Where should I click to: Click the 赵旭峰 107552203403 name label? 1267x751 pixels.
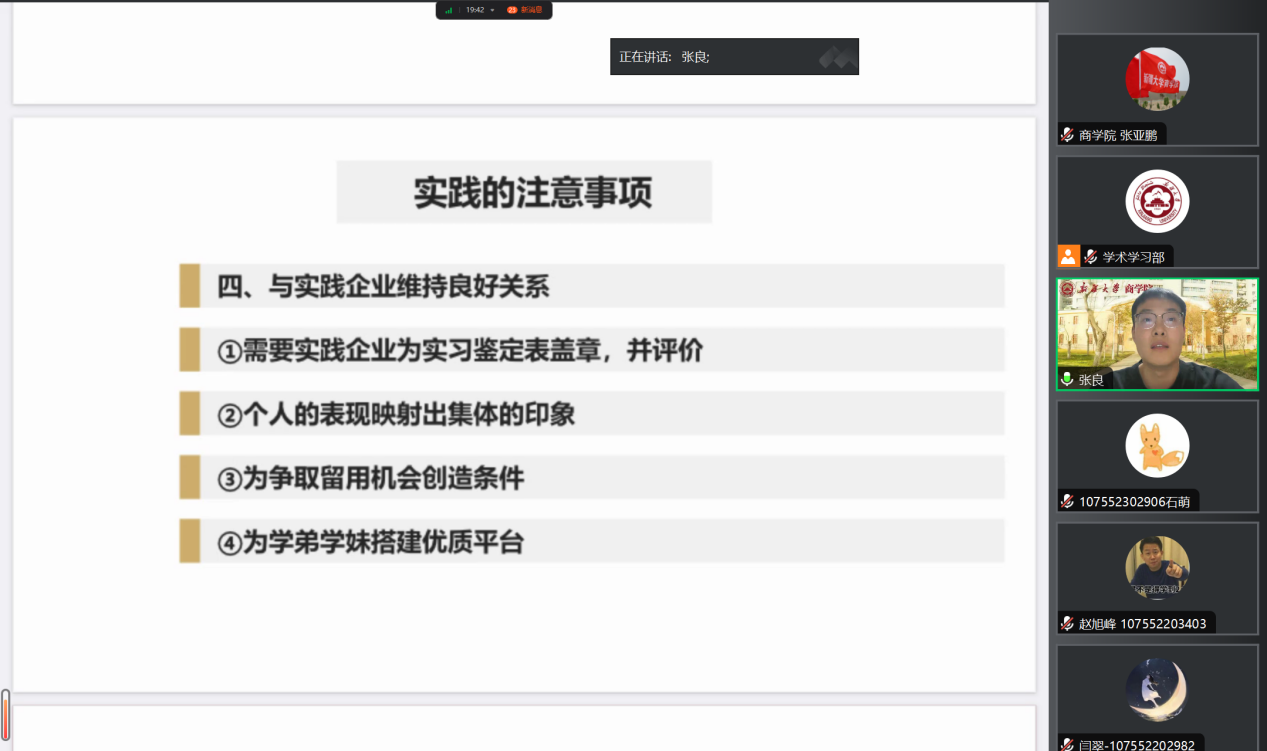pos(1142,623)
